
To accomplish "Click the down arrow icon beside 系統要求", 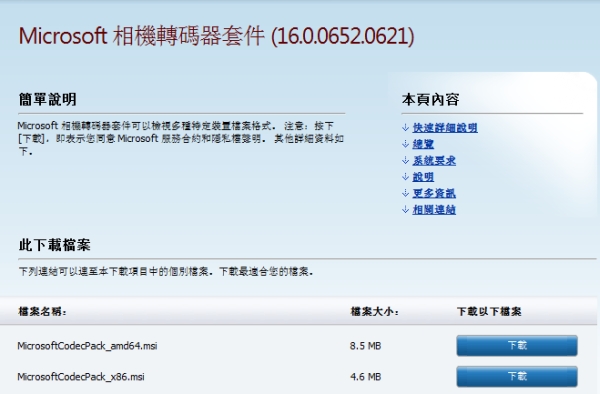I will [406, 161].
